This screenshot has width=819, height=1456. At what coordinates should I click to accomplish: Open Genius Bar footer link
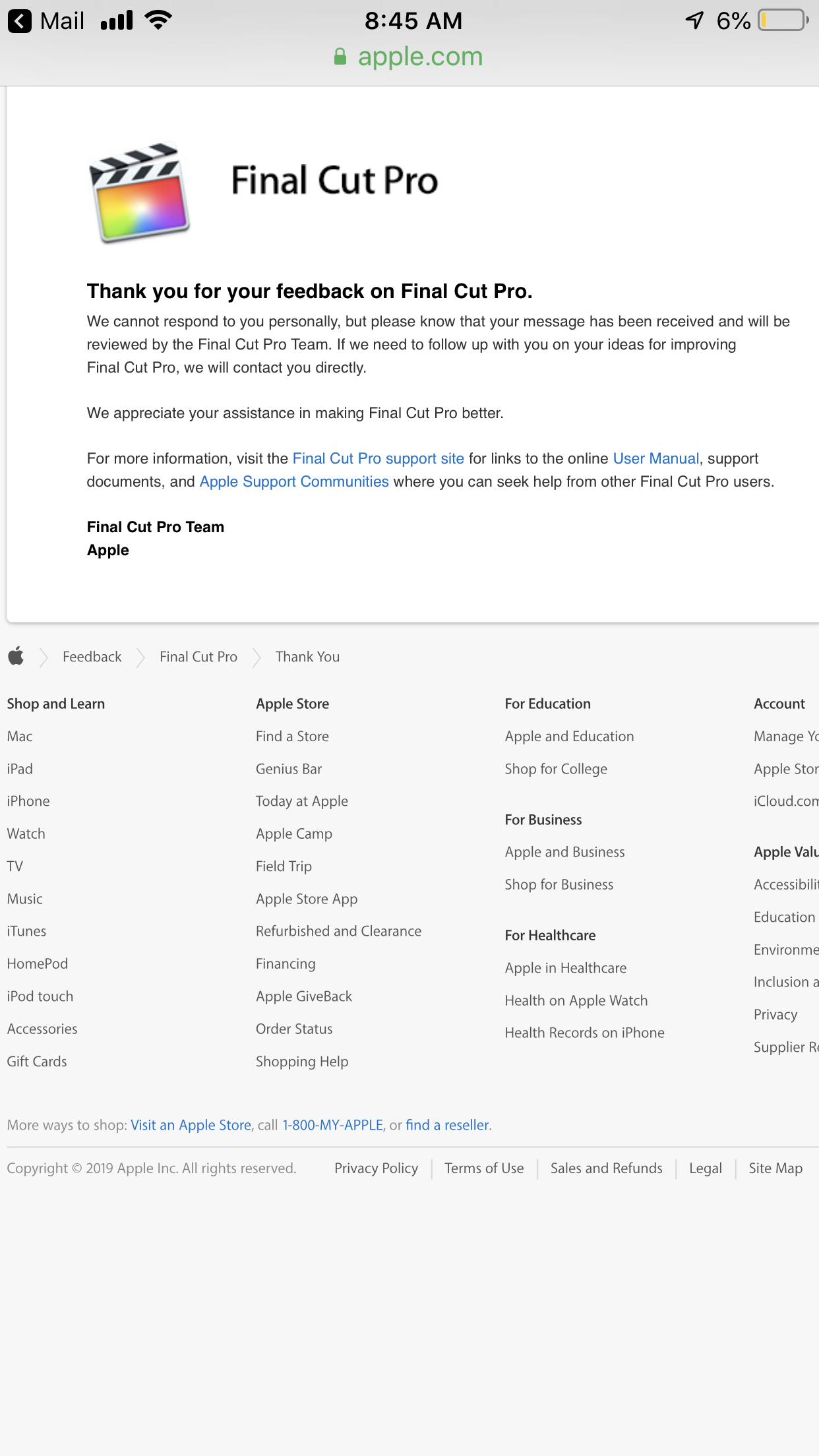tap(289, 769)
